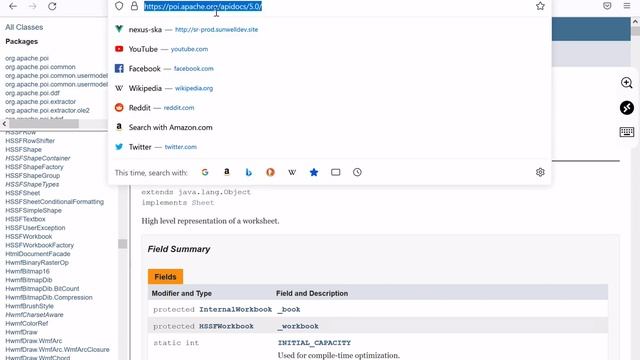Image resolution: width=640 pixels, height=360 pixels.
Task: Select the Facebook suggestion icon
Action: 119,68
